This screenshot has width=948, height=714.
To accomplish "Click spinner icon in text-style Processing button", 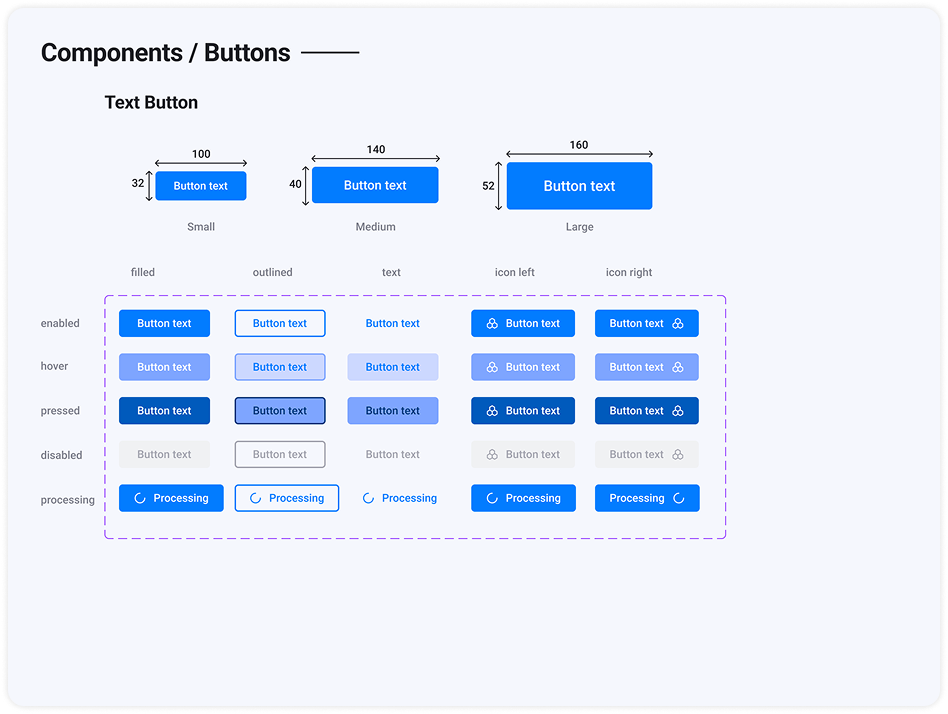I will click(368, 498).
